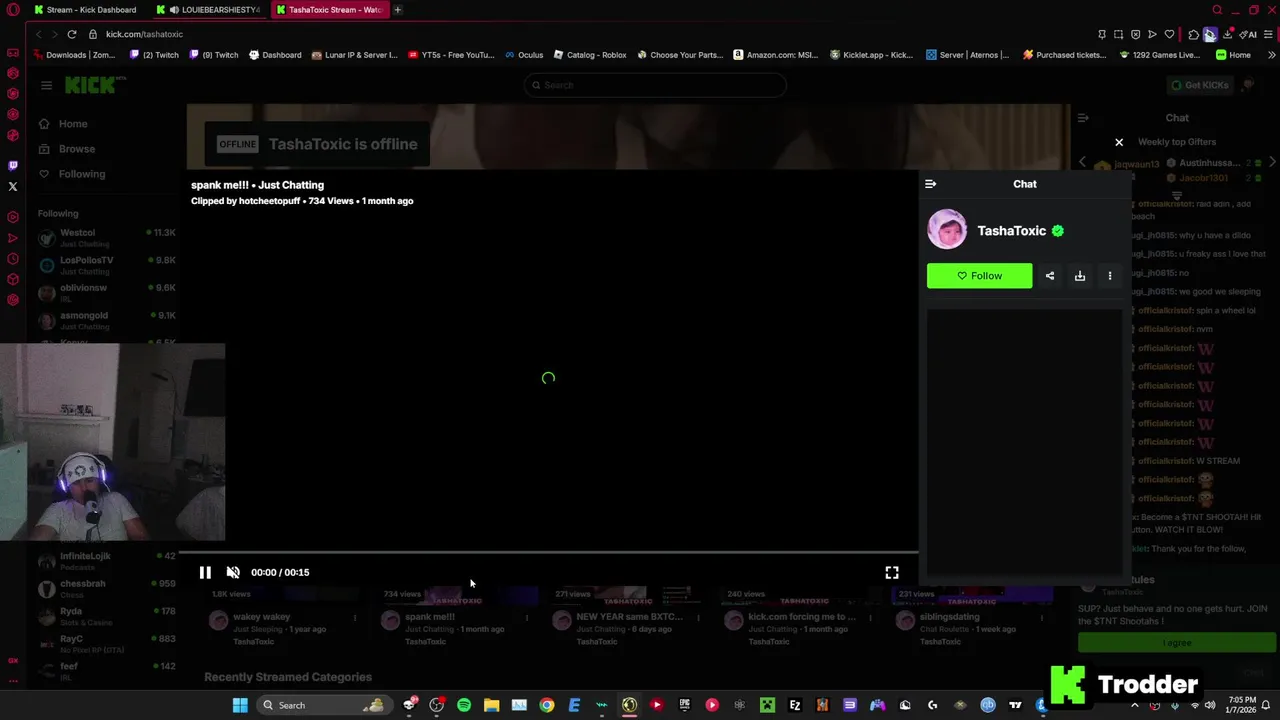Open options for siblingsdating clip card

click(1042, 618)
